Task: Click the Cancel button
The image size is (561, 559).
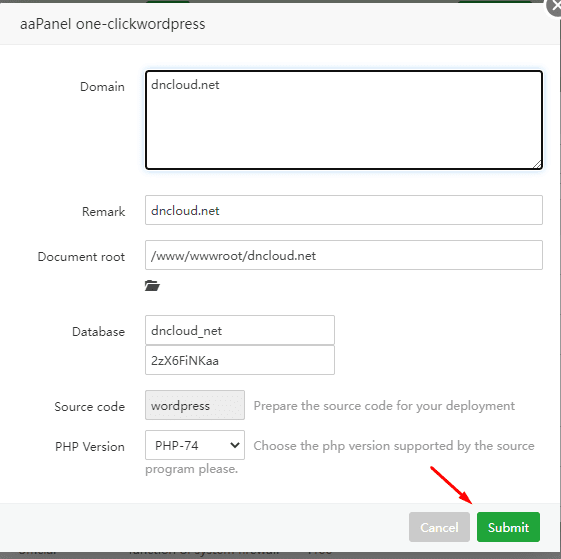Action: (x=439, y=527)
